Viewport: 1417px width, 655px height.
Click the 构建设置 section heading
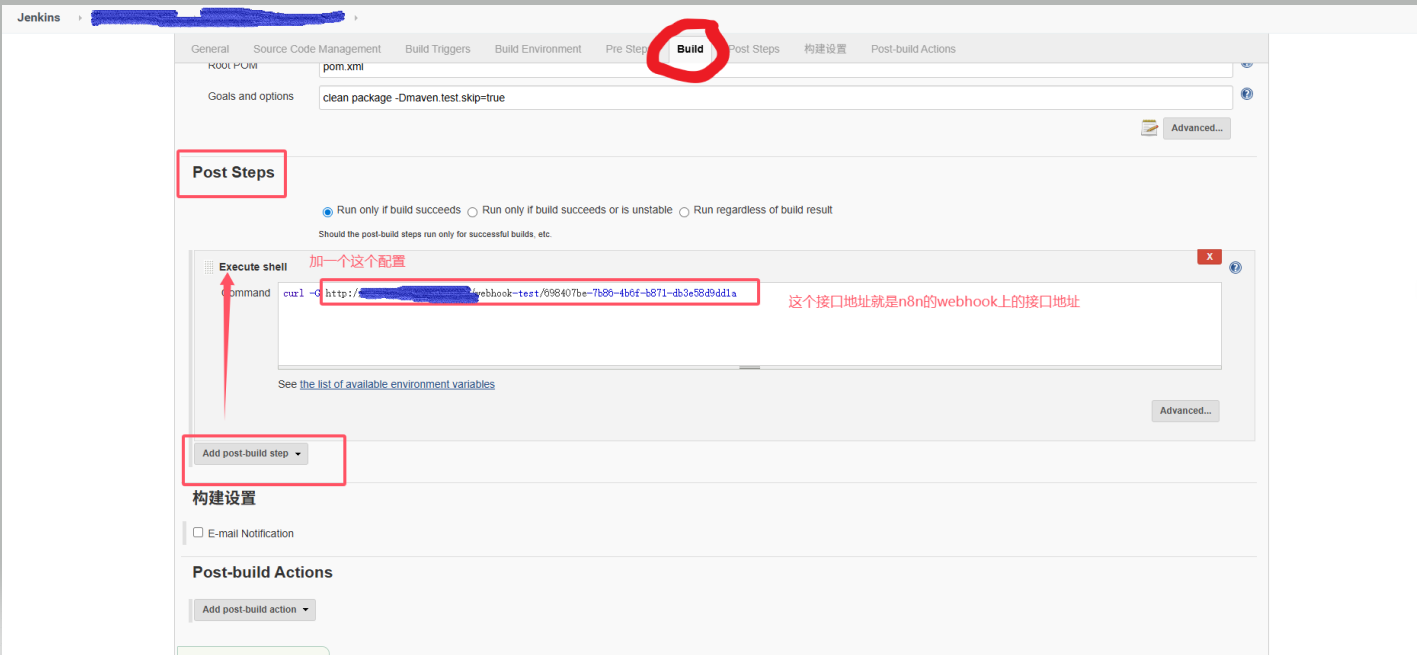[224, 498]
